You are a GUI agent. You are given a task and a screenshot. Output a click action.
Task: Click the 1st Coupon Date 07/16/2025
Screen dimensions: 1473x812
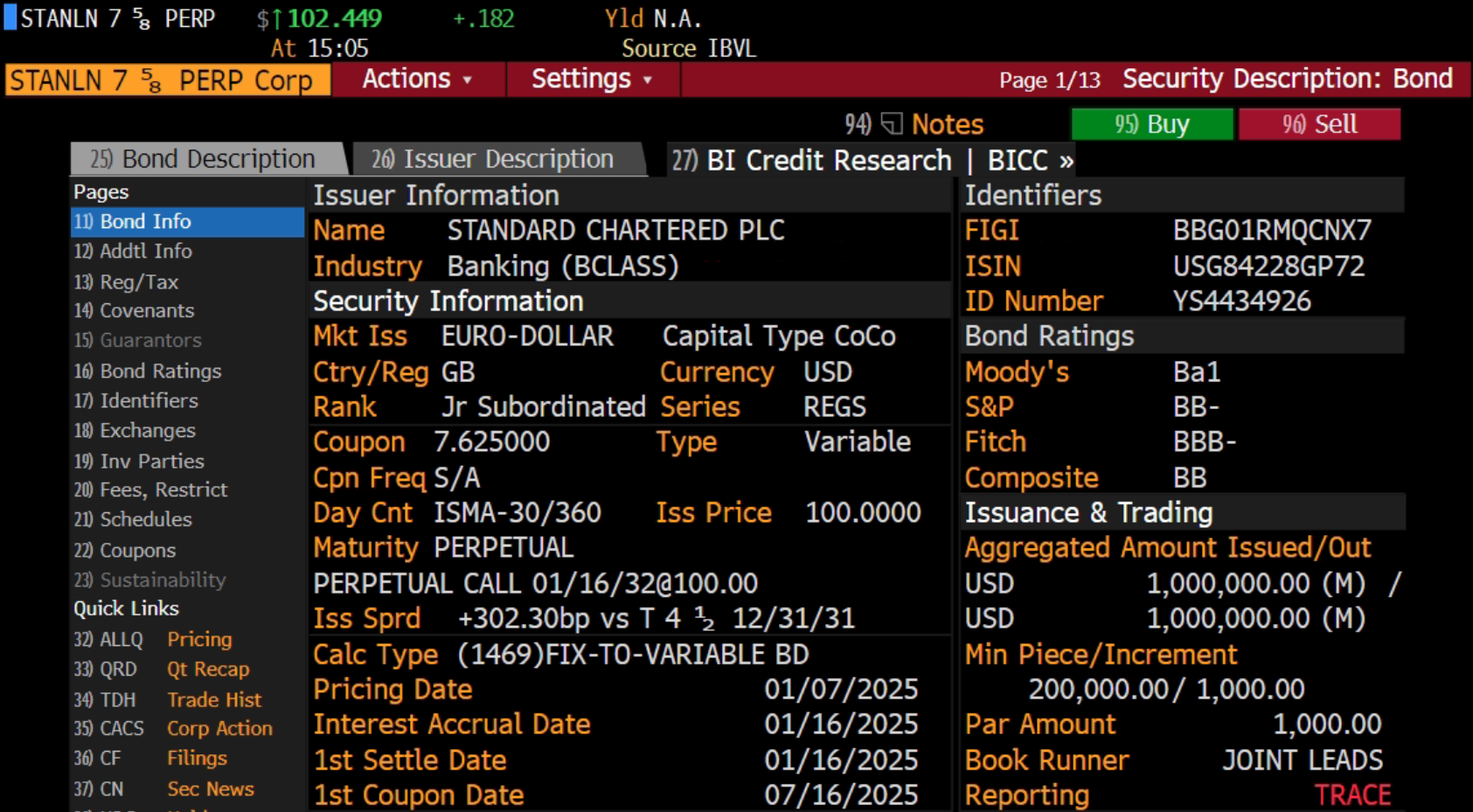841,795
